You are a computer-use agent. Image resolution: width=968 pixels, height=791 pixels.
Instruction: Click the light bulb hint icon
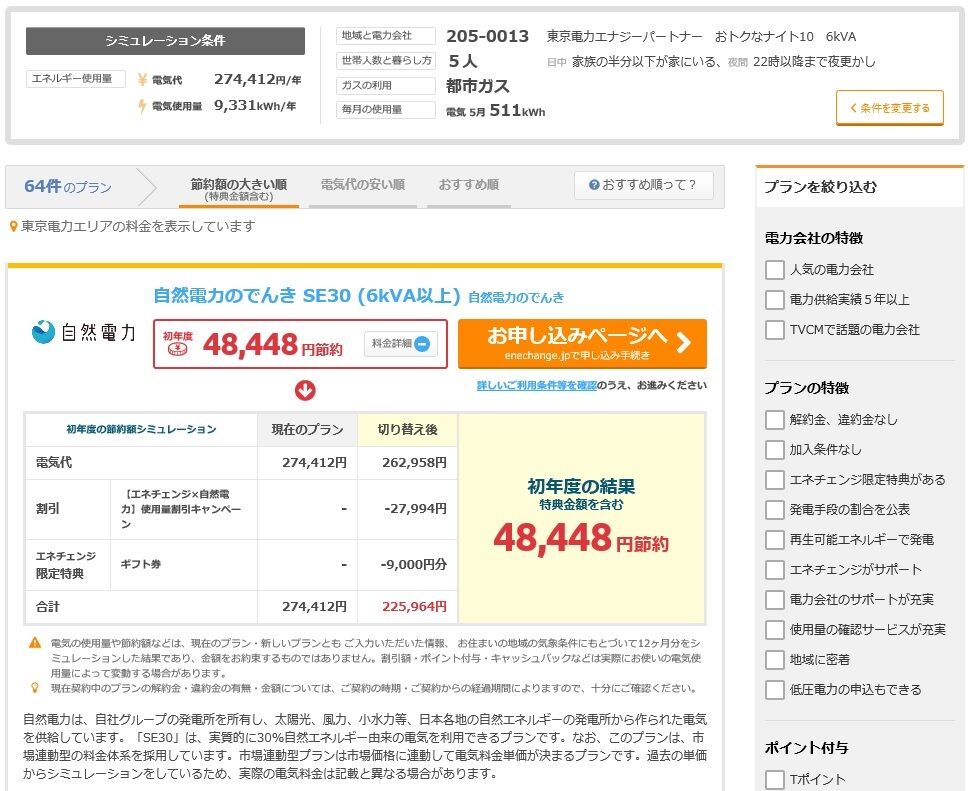[x=35, y=687]
